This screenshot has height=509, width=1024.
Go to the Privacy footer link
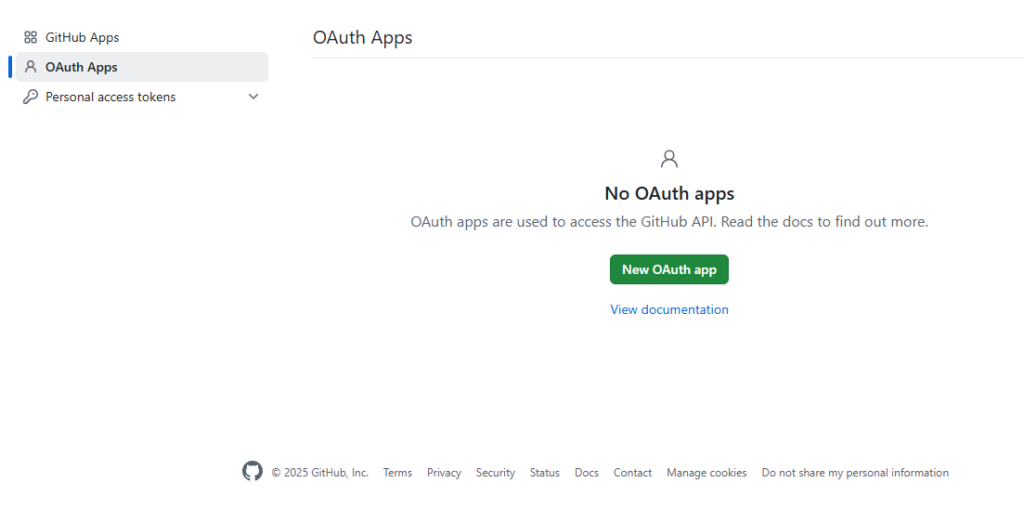[444, 472]
